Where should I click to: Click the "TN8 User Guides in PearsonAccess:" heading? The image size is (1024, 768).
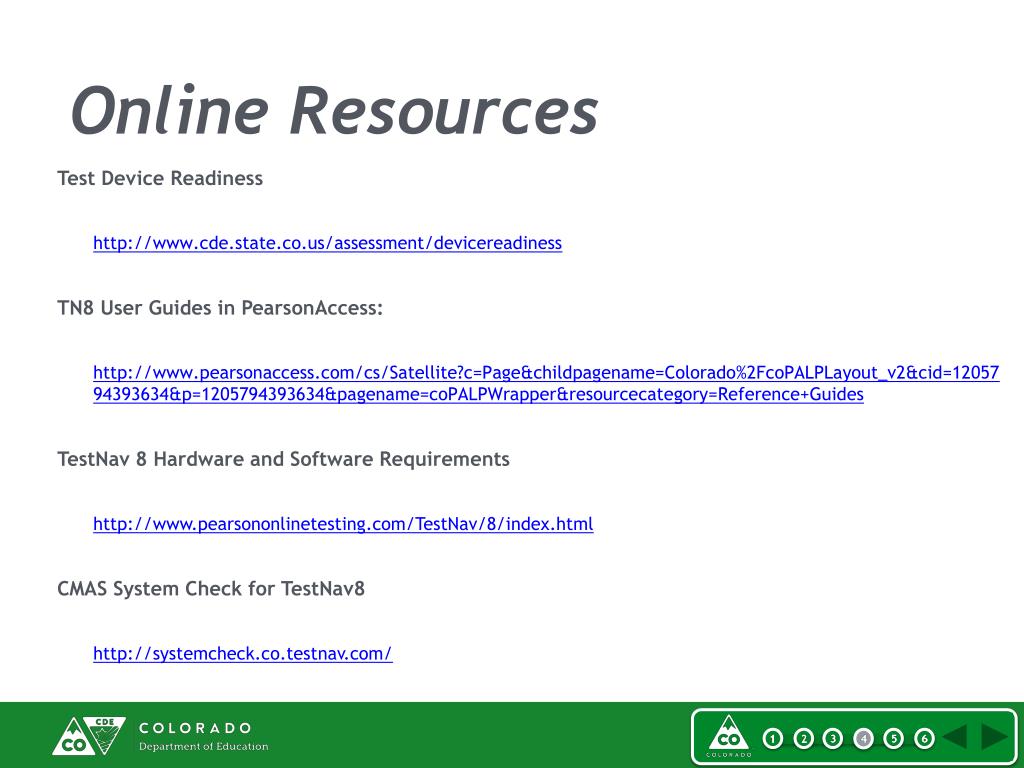point(220,308)
